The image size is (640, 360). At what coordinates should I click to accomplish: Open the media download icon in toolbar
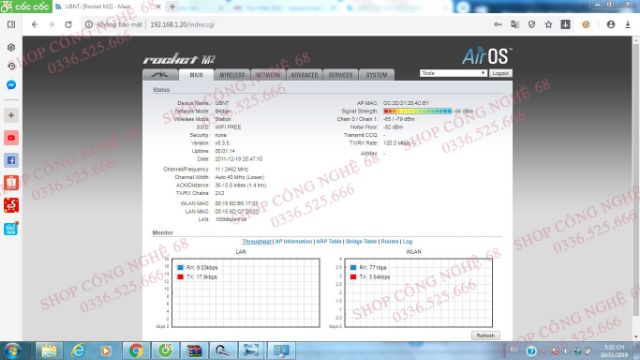565,24
